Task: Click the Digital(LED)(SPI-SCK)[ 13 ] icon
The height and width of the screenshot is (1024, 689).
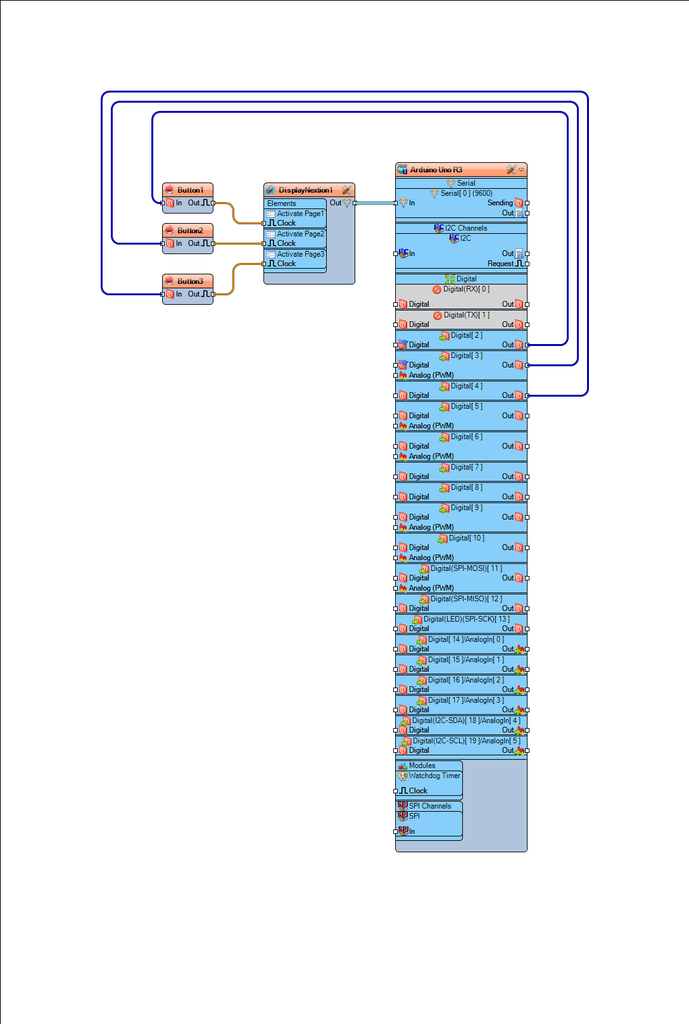Action: pos(417,620)
